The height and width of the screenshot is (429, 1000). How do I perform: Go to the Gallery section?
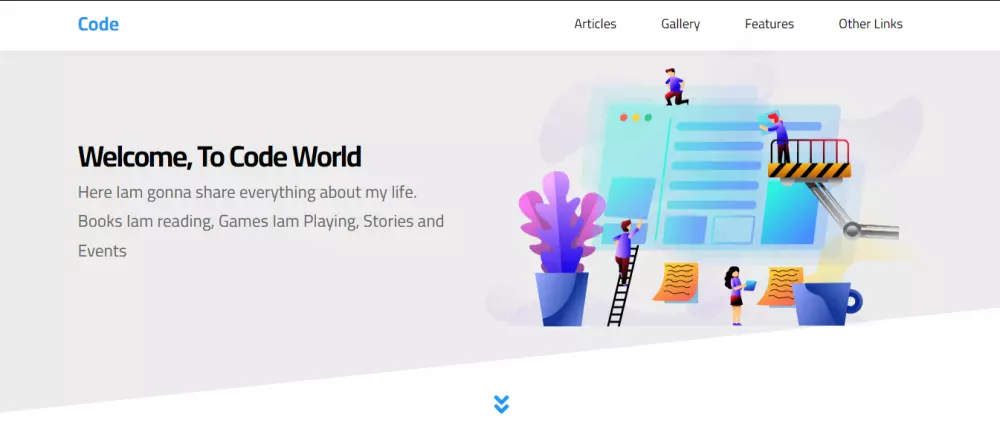point(680,24)
